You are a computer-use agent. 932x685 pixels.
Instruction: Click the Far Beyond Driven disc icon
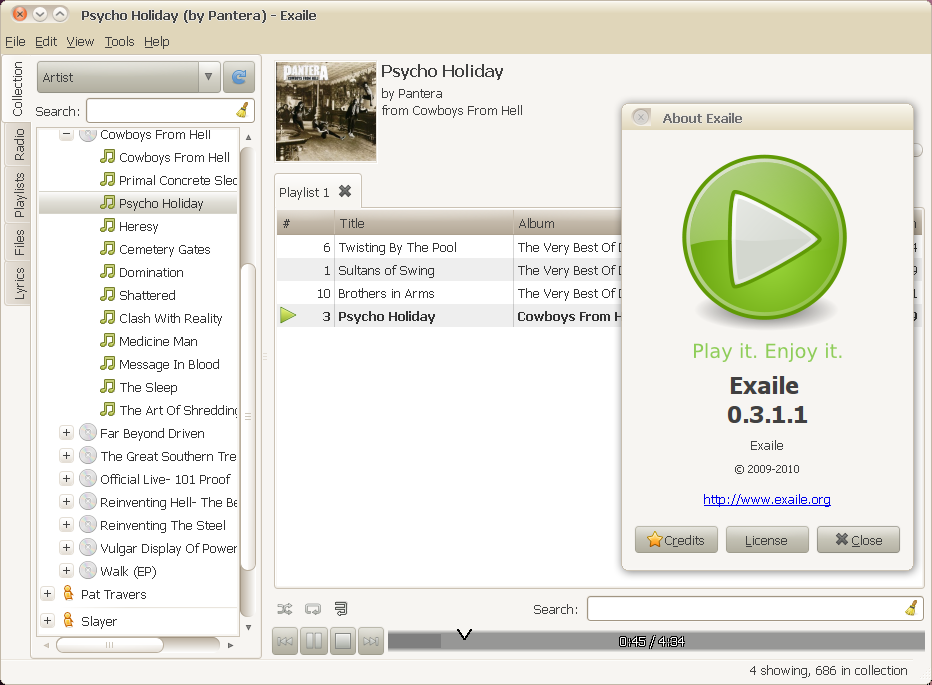[x=88, y=433]
